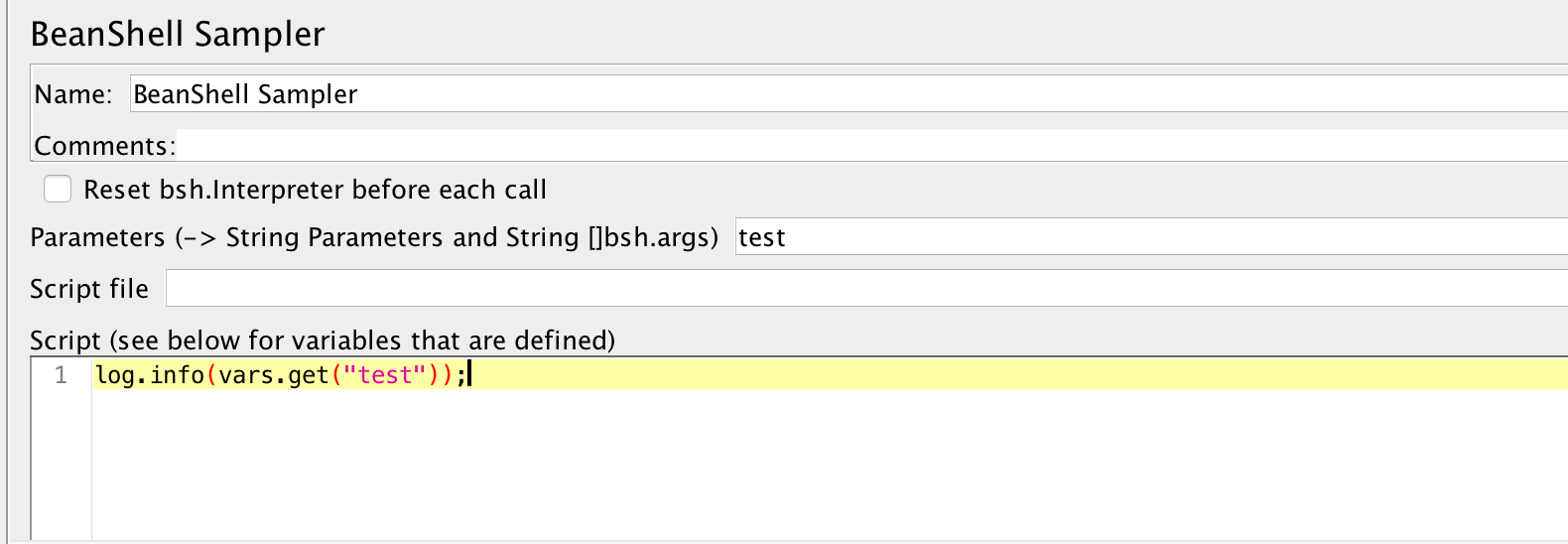Image resolution: width=1568 pixels, height=544 pixels.
Task: Click the 'Script file' label
Action: click(x=89, y=289)
